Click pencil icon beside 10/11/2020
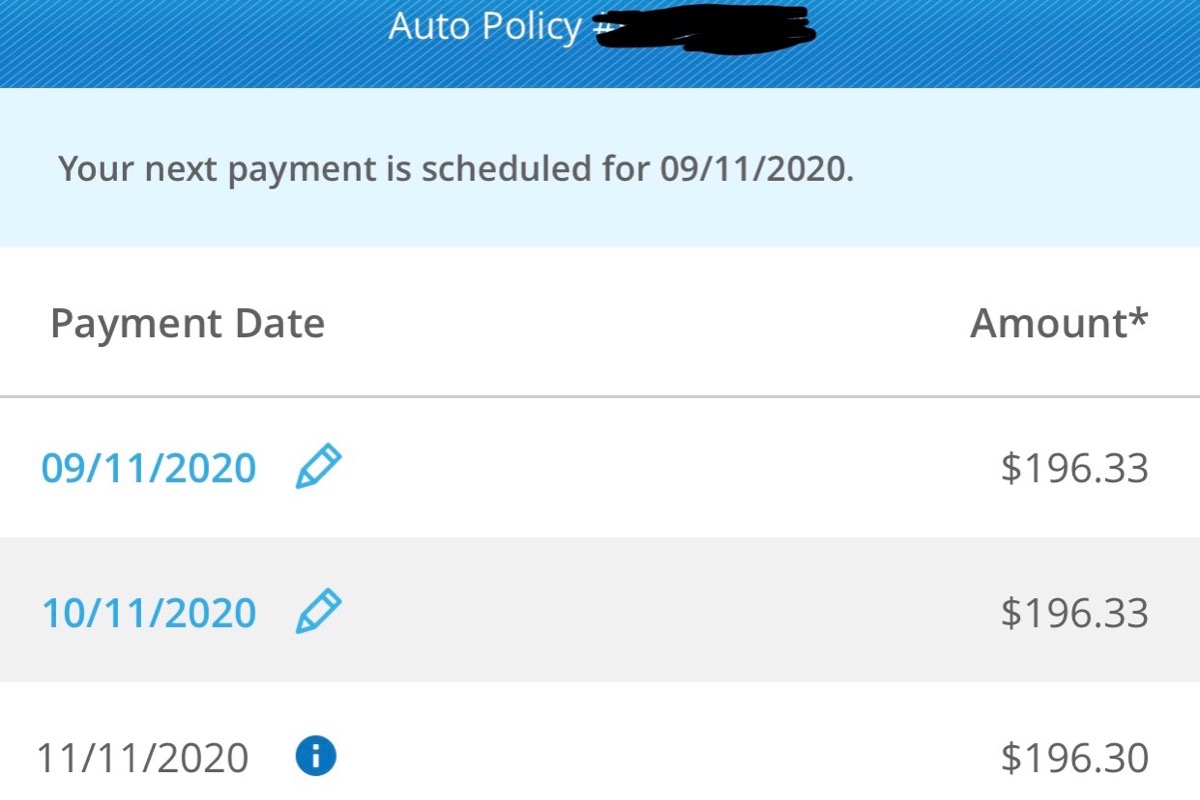Image resolution: width=1200 pixels, height=800 pixels. pyautogui.click(x=319, y=611)
